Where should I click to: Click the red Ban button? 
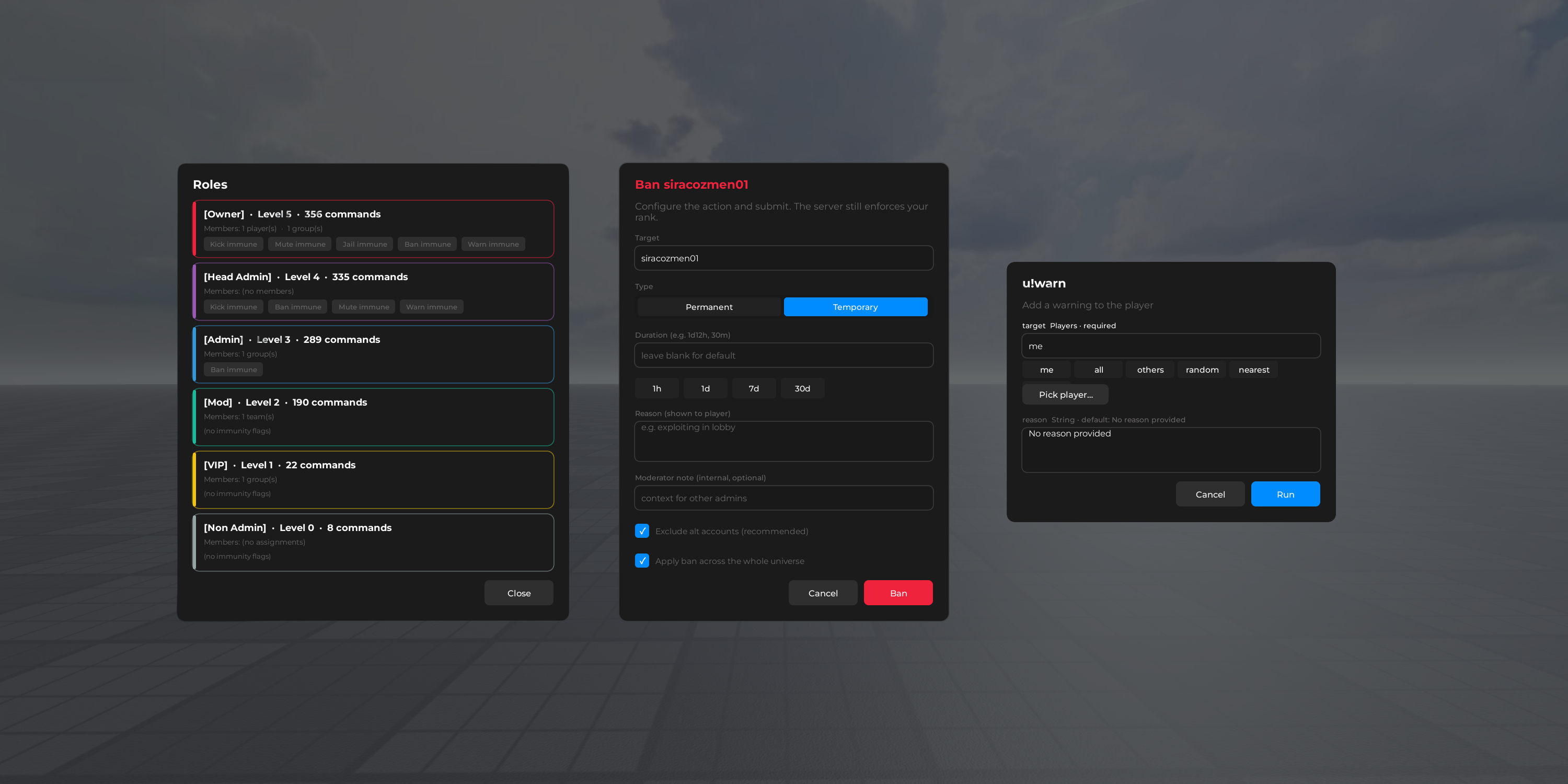click(x=898, y=593)
